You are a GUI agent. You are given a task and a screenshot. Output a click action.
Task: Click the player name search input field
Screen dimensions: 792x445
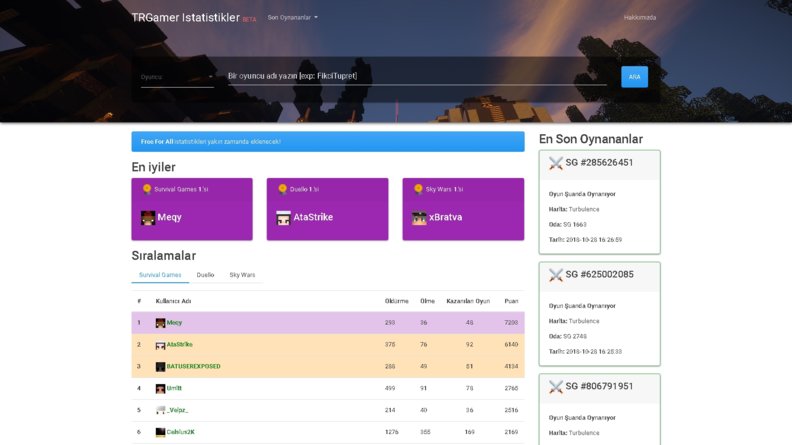pyautogui.click(x=417, y=76)
